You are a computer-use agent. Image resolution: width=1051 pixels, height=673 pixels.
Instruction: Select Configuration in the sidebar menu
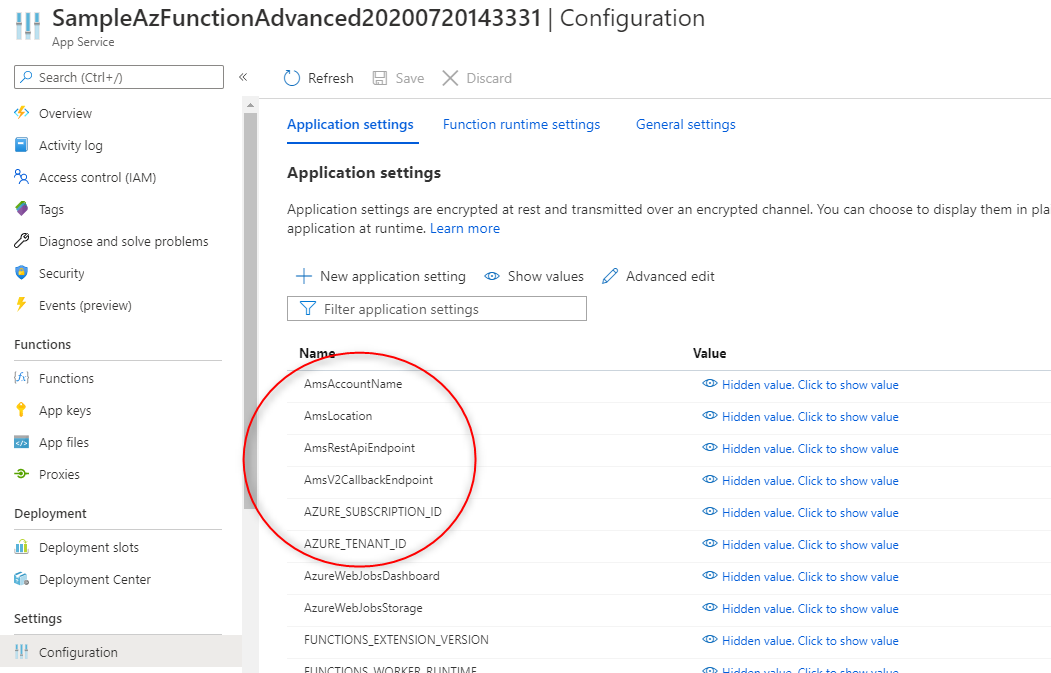click(x=78, y=652)
